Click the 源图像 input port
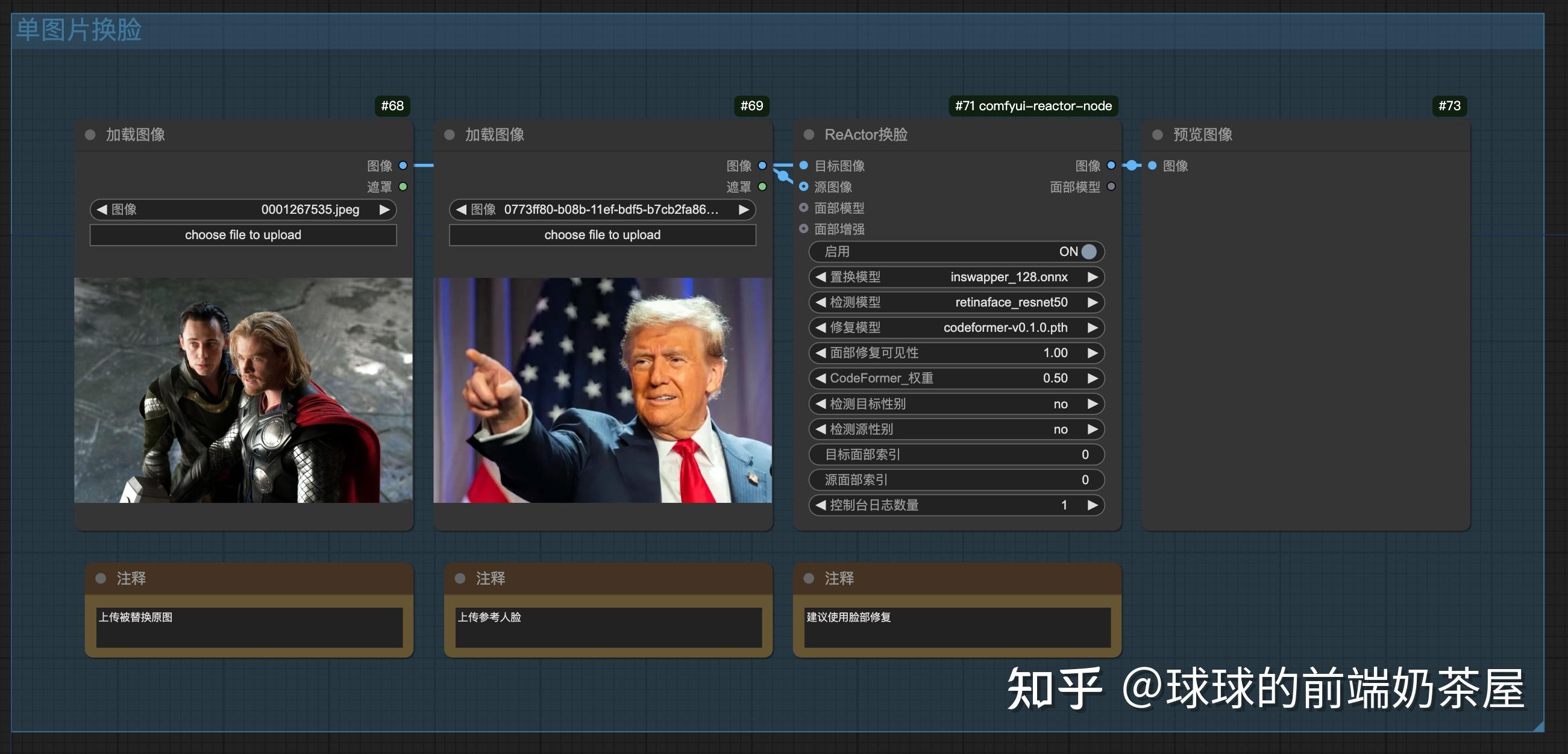Viewport: 1568px width, 754px height. click(803, 187)
